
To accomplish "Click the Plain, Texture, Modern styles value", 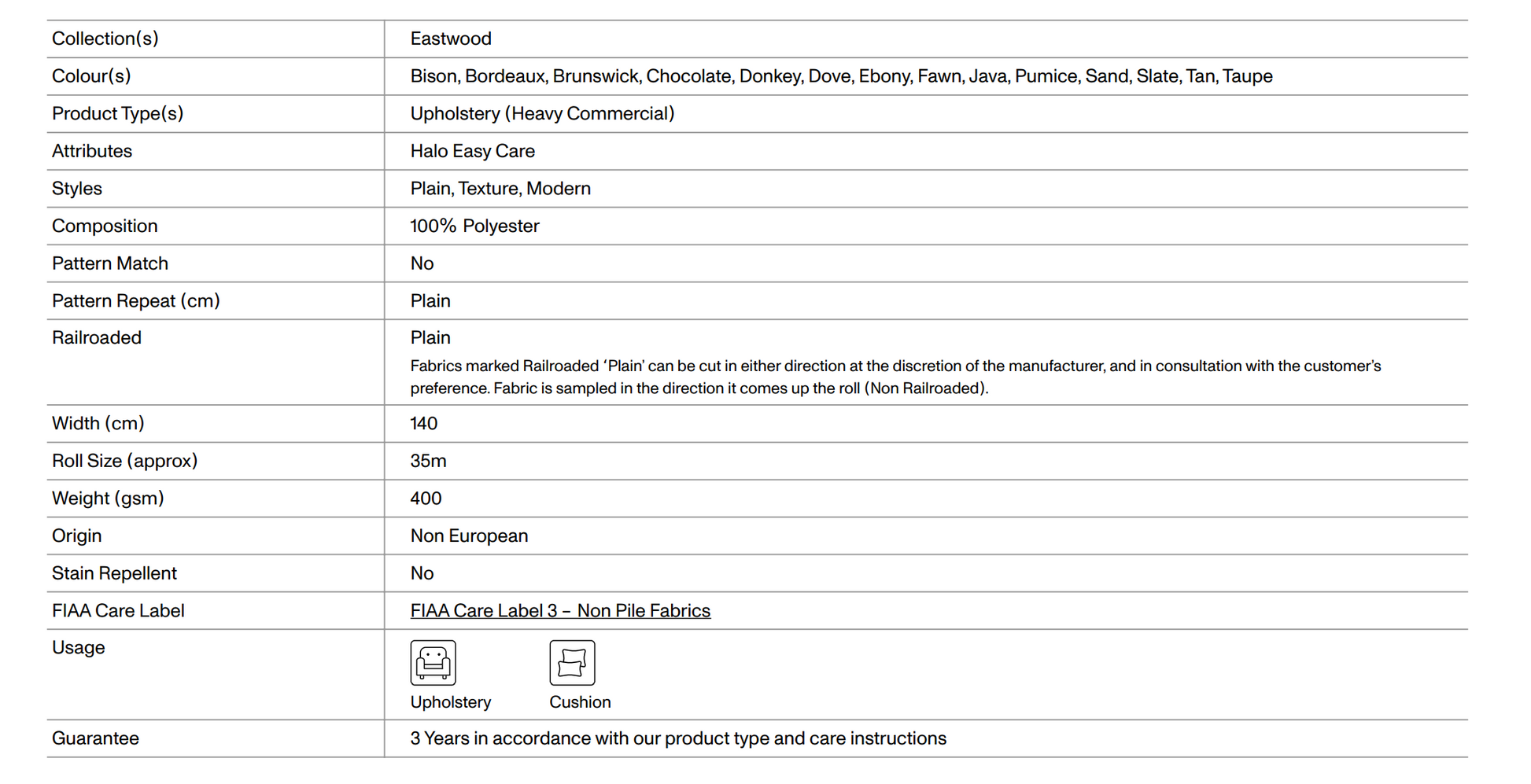I will pos(500,189).
